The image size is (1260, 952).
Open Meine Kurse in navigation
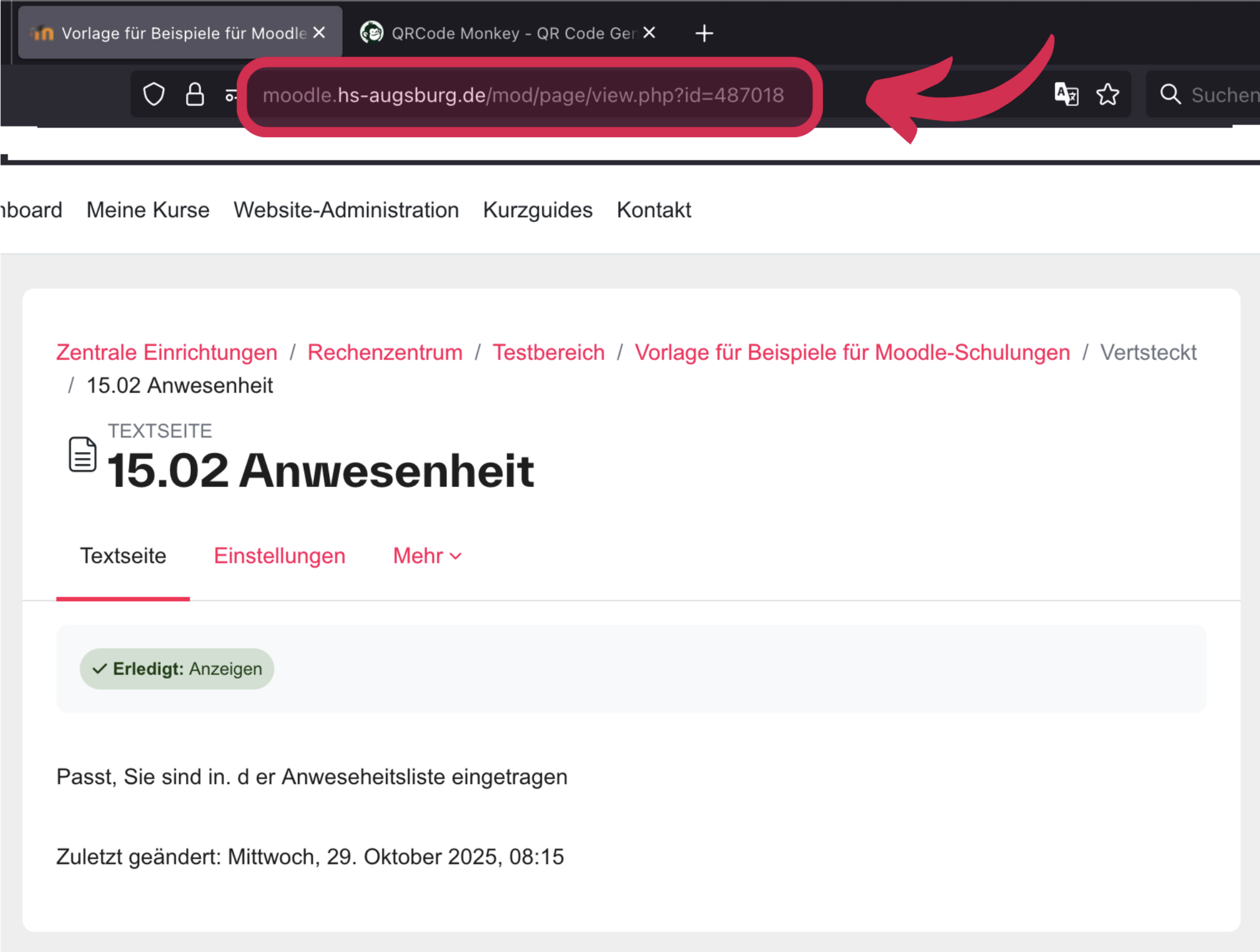click(148, 210)
